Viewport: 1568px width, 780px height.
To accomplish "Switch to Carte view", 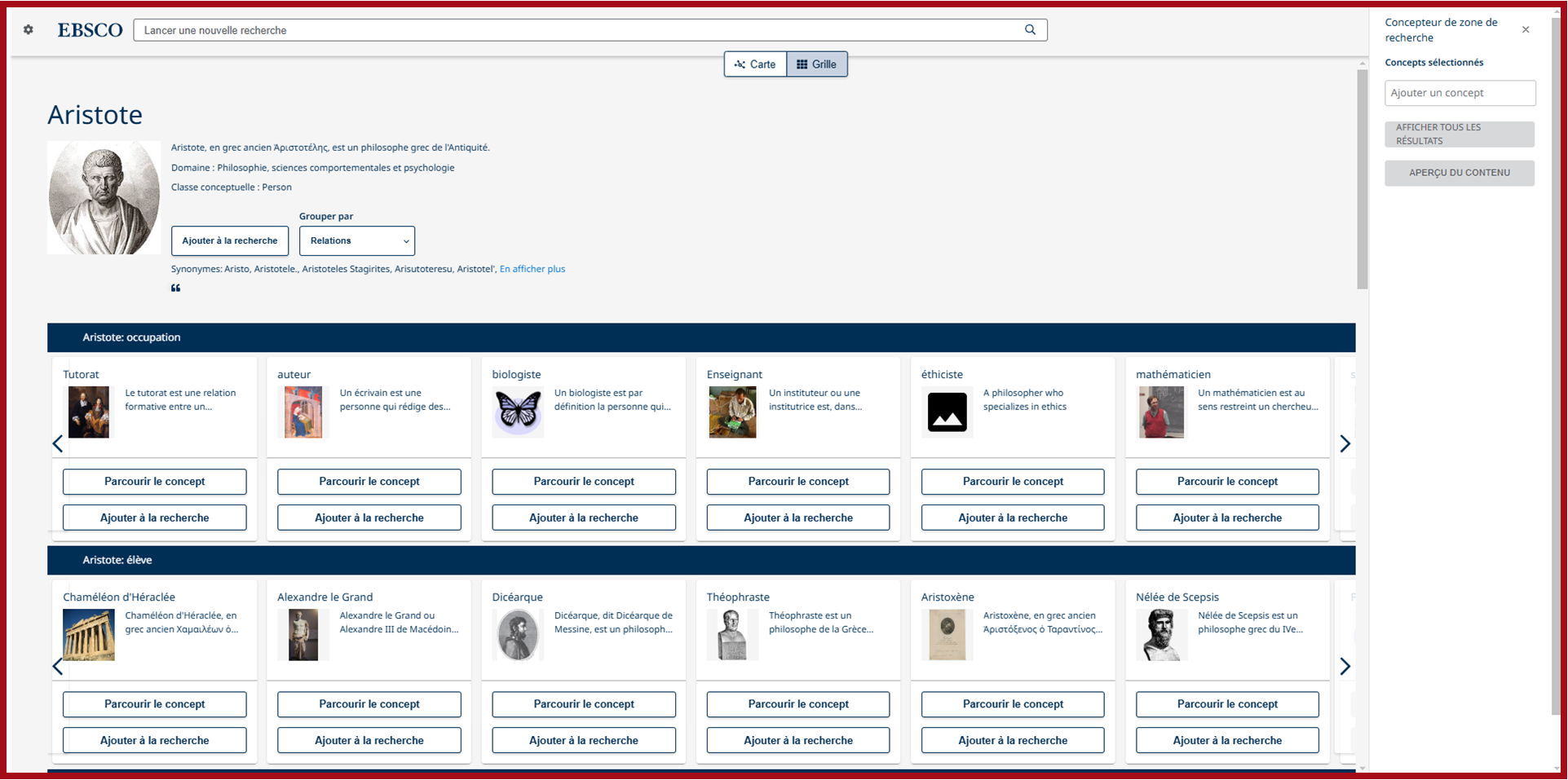I will pos(755,64).
